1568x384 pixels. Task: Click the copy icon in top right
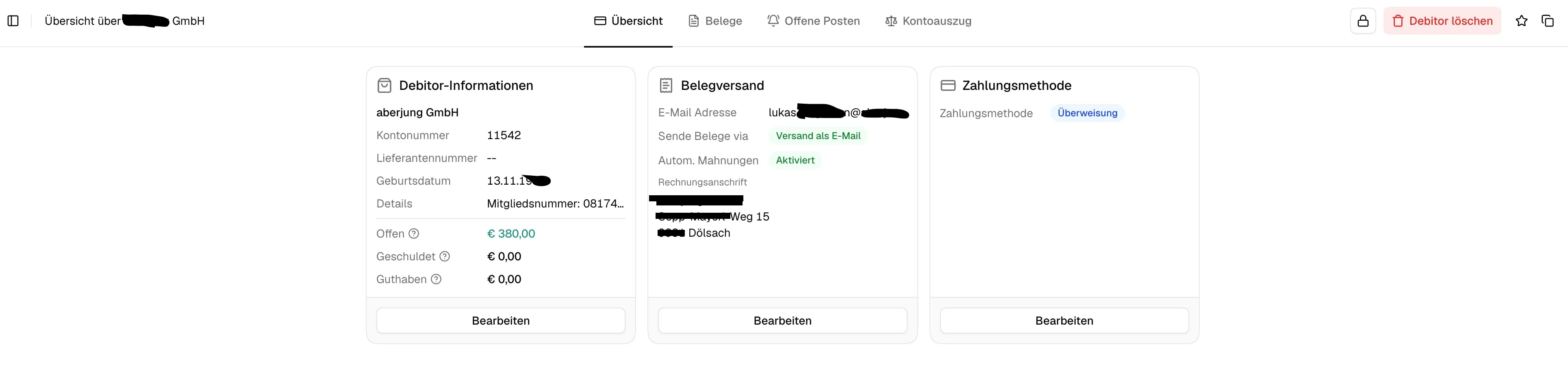[1547, 21]
